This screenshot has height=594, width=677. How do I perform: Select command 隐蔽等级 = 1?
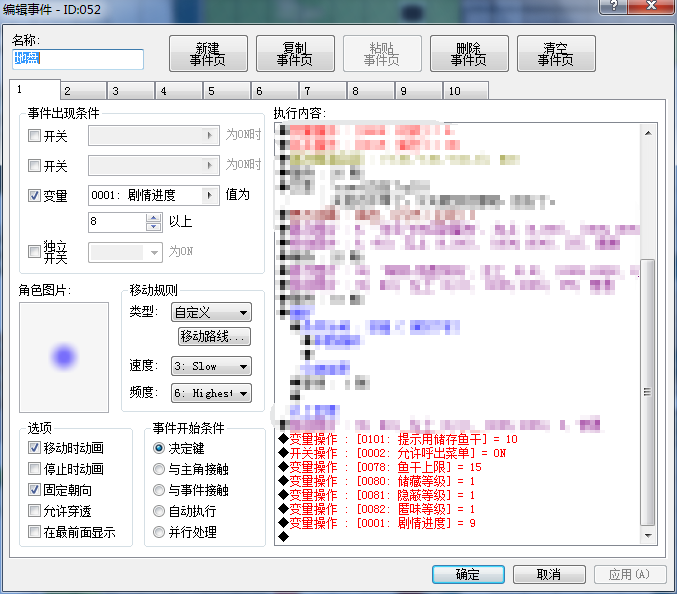376,495
